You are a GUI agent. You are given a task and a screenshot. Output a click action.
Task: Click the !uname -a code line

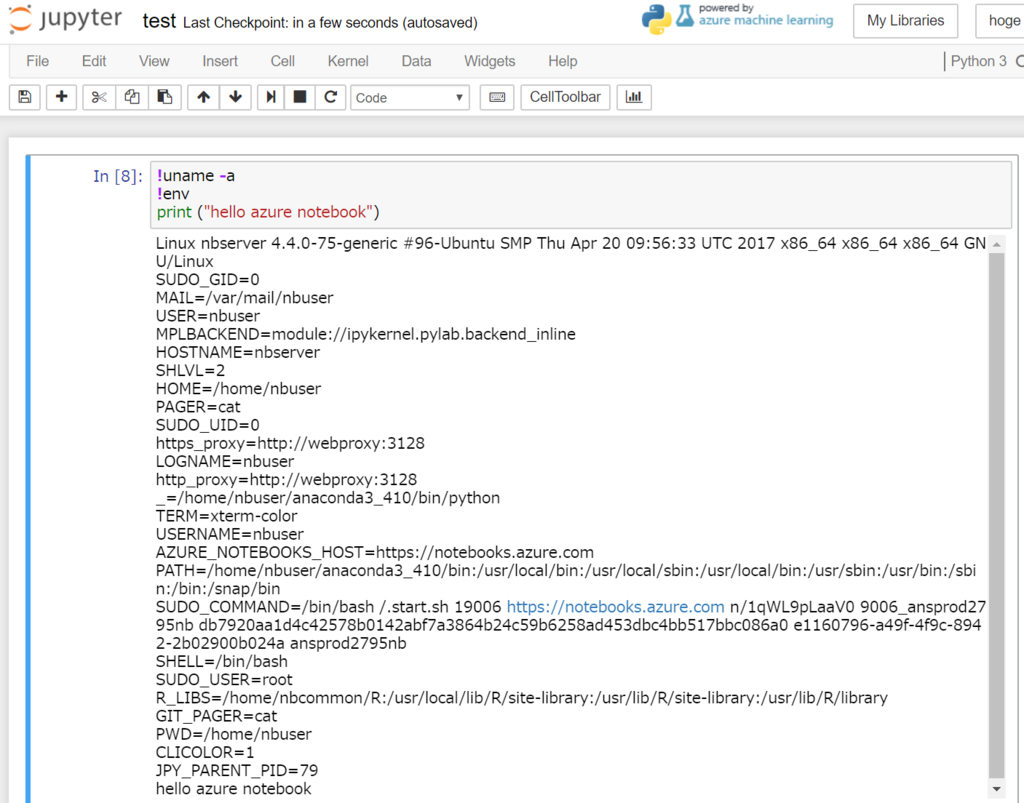pyautogui.click(x=196, y=176)
